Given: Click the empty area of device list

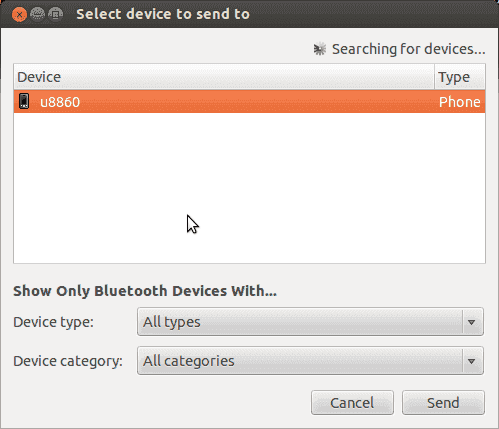Looking at the screenshot, I should pyautogui.click(x=249, y=188).
